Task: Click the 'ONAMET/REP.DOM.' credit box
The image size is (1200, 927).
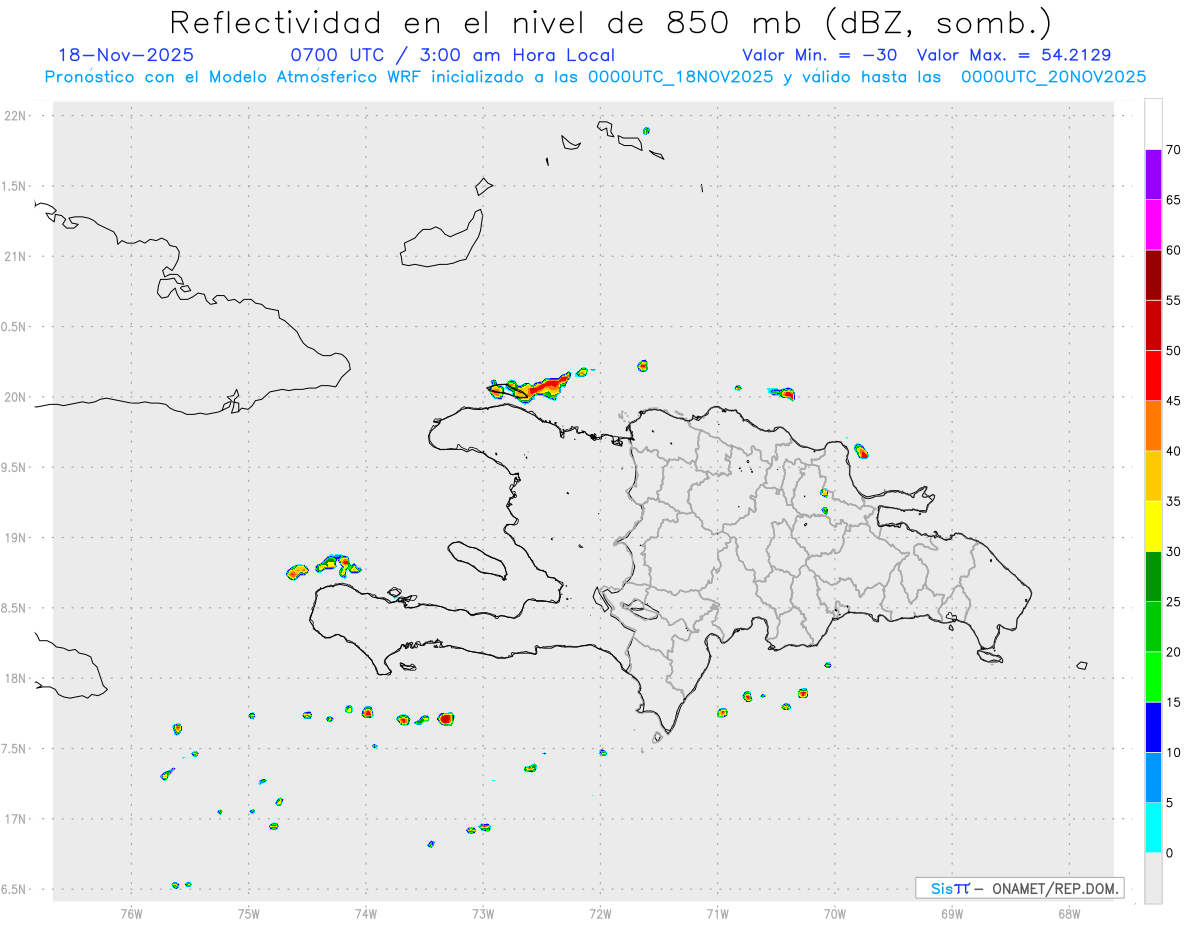Action: point(1019,888)
